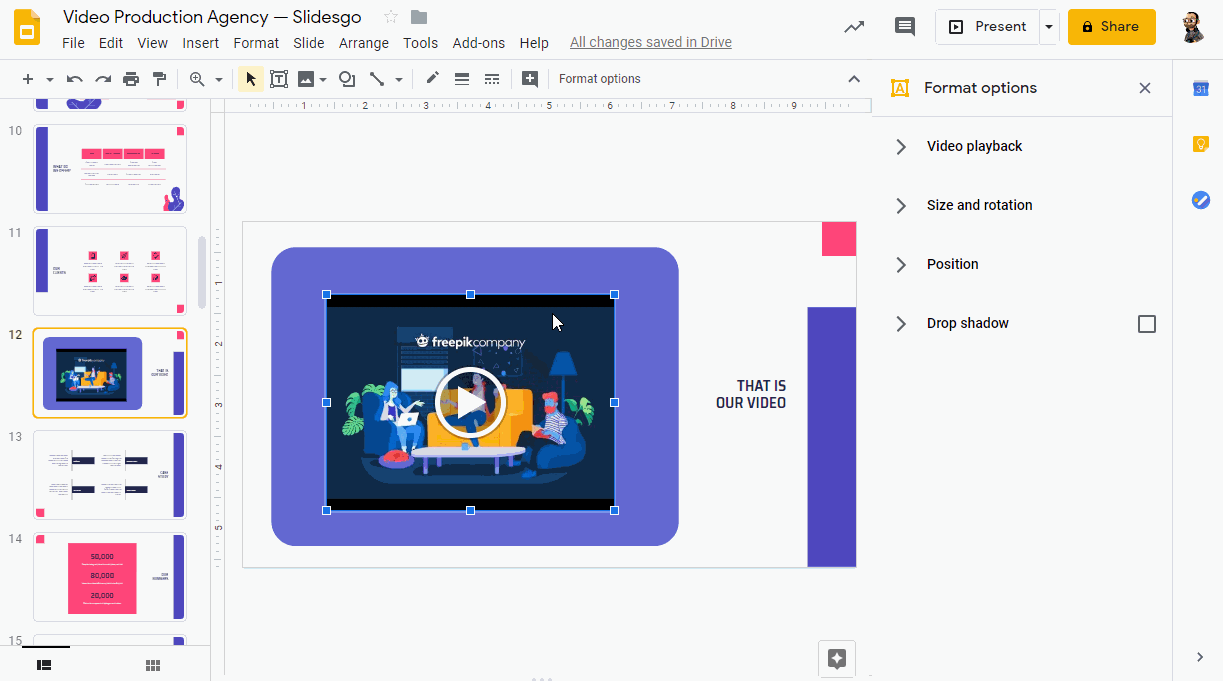This screenshot has width=1223, height=681.
Task: Select the line tool
Action: tap(377, 79)
